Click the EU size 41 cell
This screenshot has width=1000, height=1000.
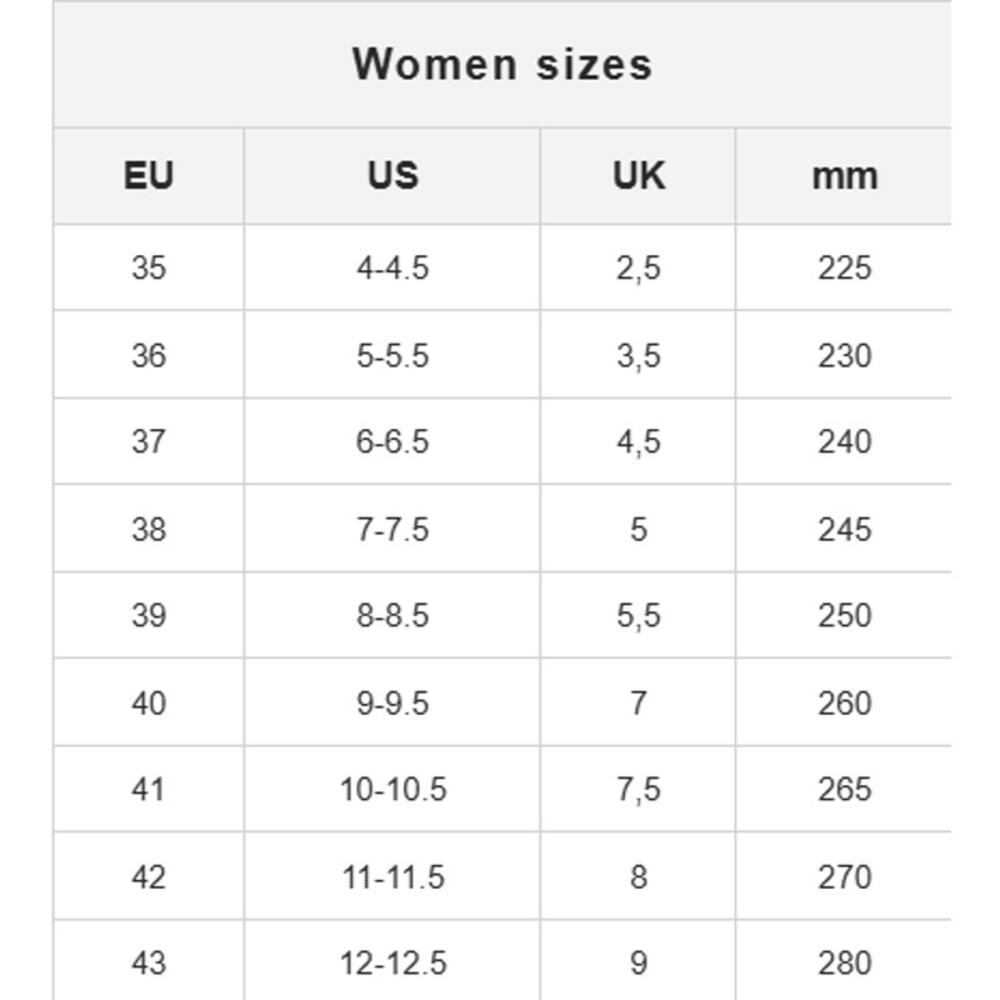click(149, 790)
